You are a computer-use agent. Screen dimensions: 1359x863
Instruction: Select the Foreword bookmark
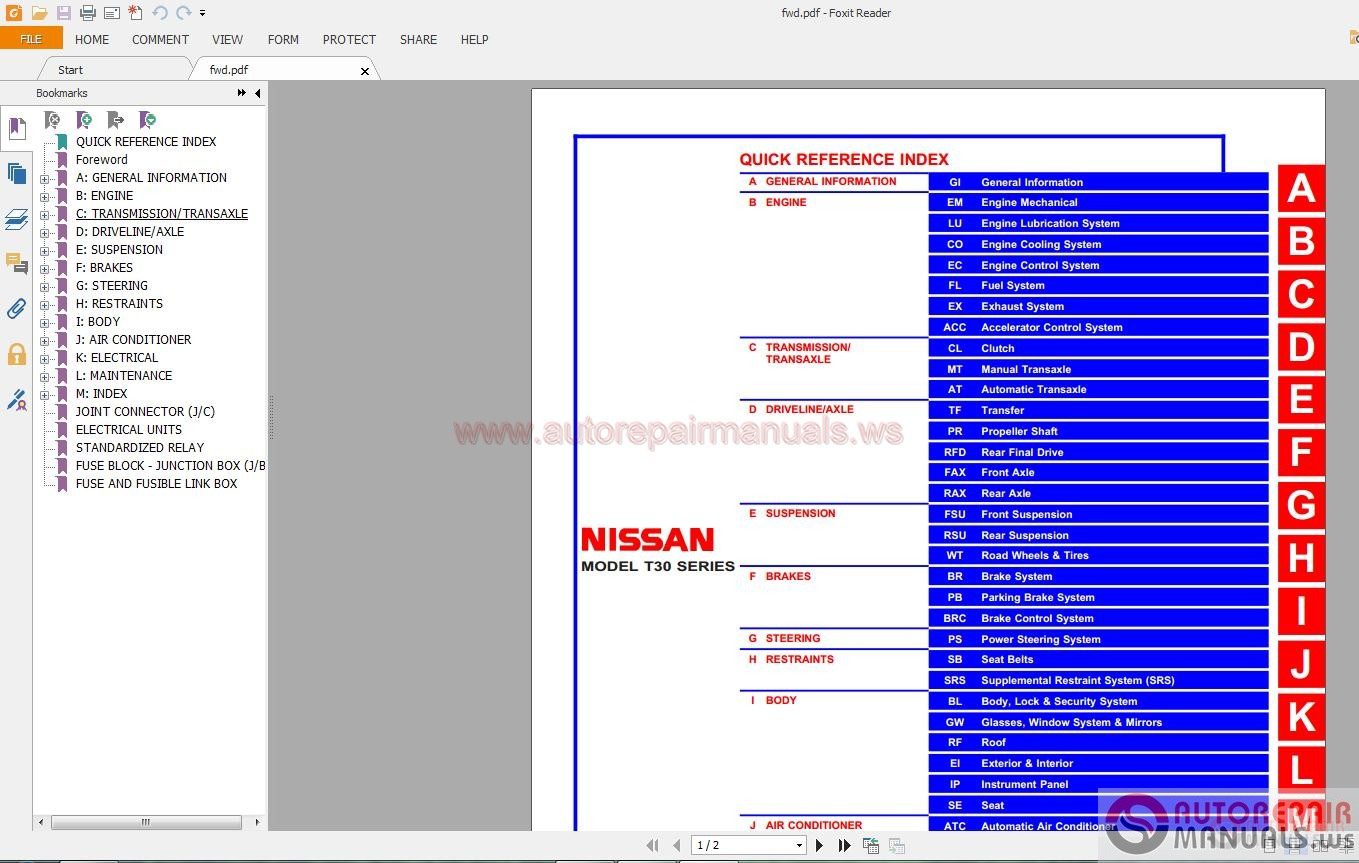pyautogui.click(x=102, y=160)
